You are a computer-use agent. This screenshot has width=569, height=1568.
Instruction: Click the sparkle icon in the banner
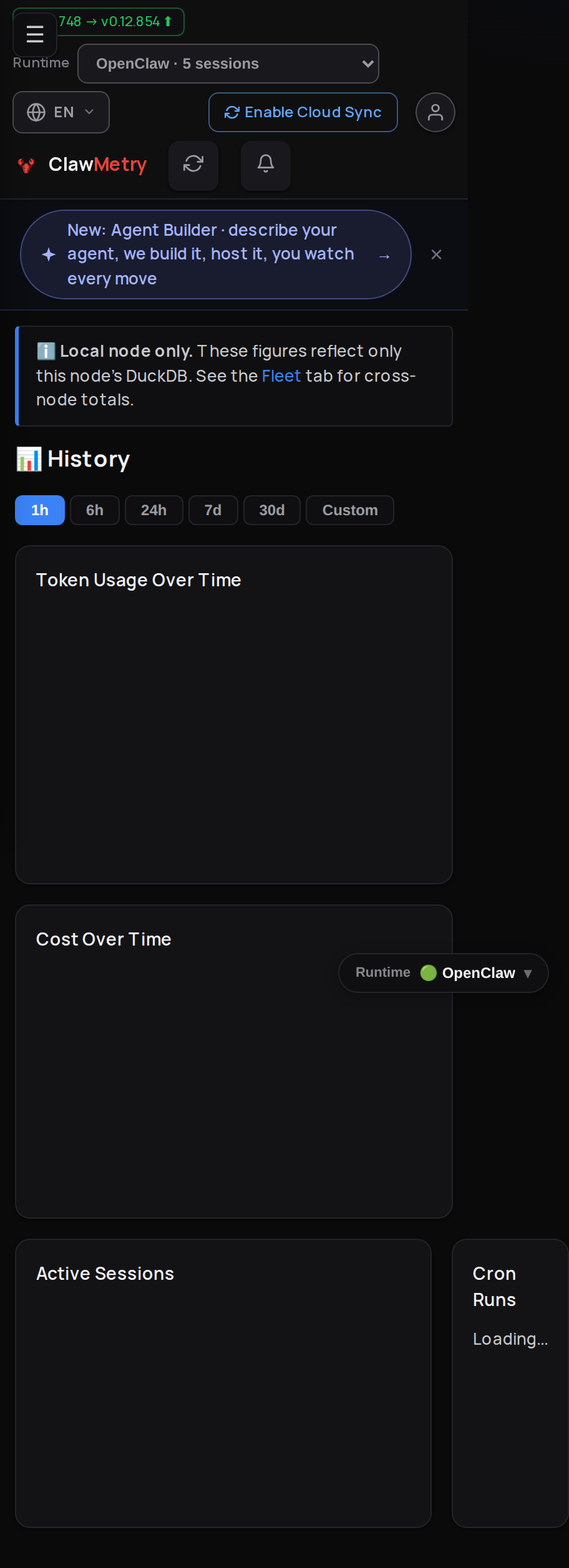[x=49, y=254]
